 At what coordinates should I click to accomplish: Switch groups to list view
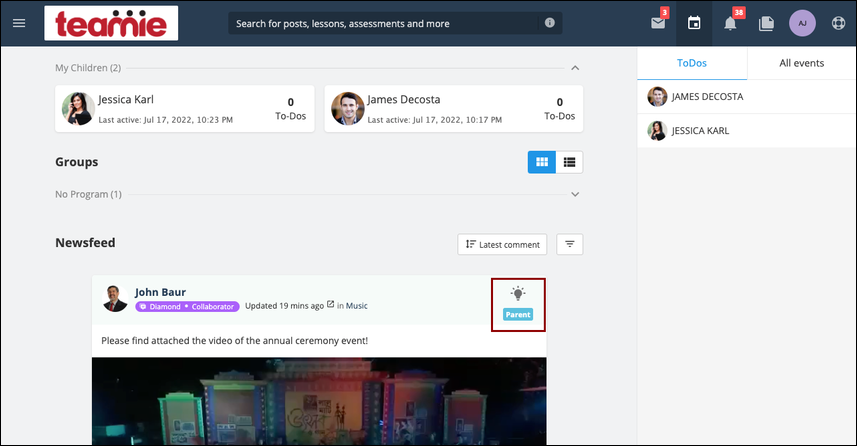coord(570,162)
